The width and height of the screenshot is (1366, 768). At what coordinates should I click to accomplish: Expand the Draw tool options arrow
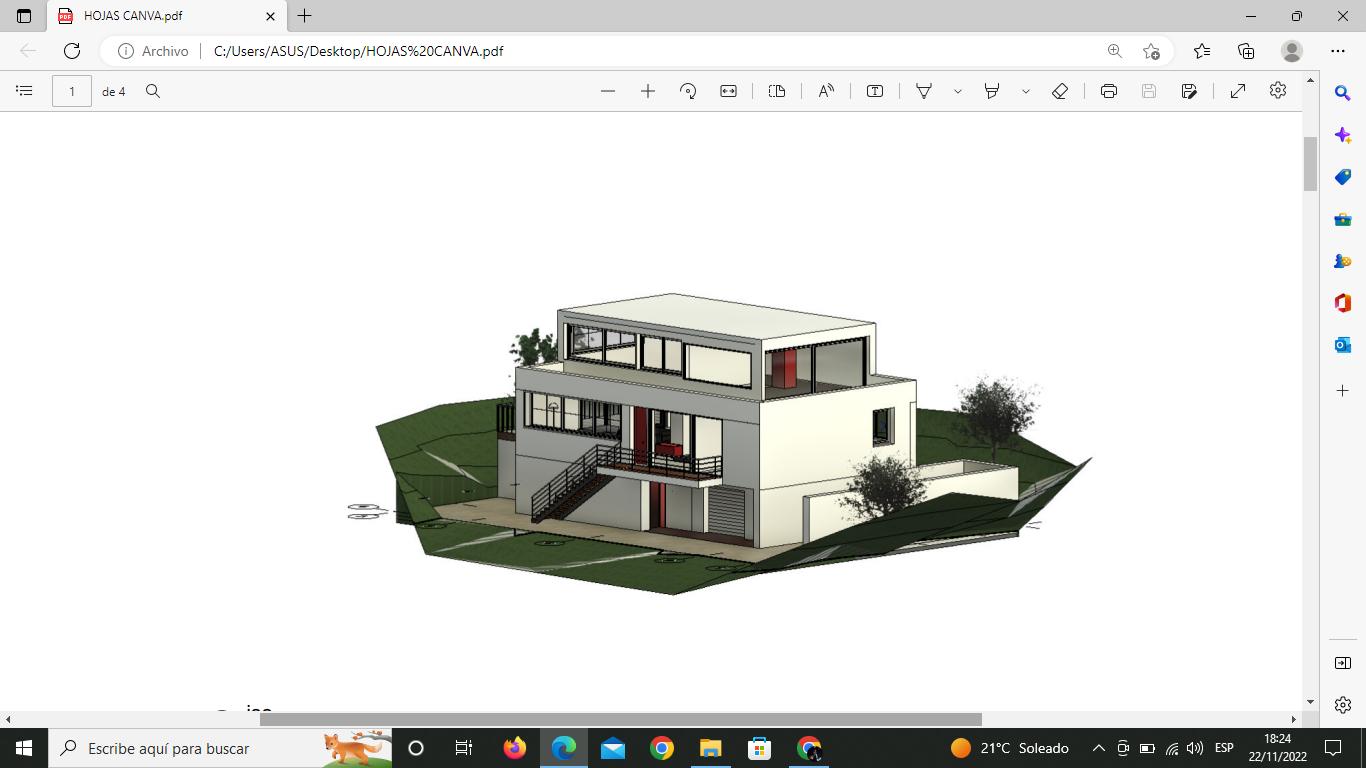[x=957, y=91]
